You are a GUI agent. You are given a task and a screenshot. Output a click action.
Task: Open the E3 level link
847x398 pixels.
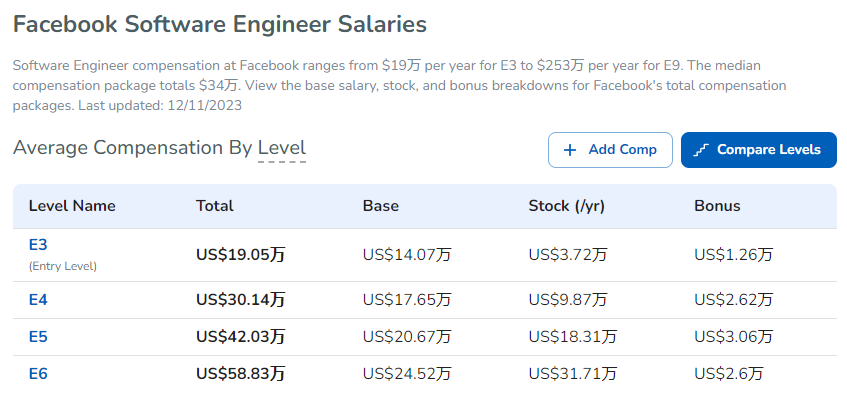[38, 245]
